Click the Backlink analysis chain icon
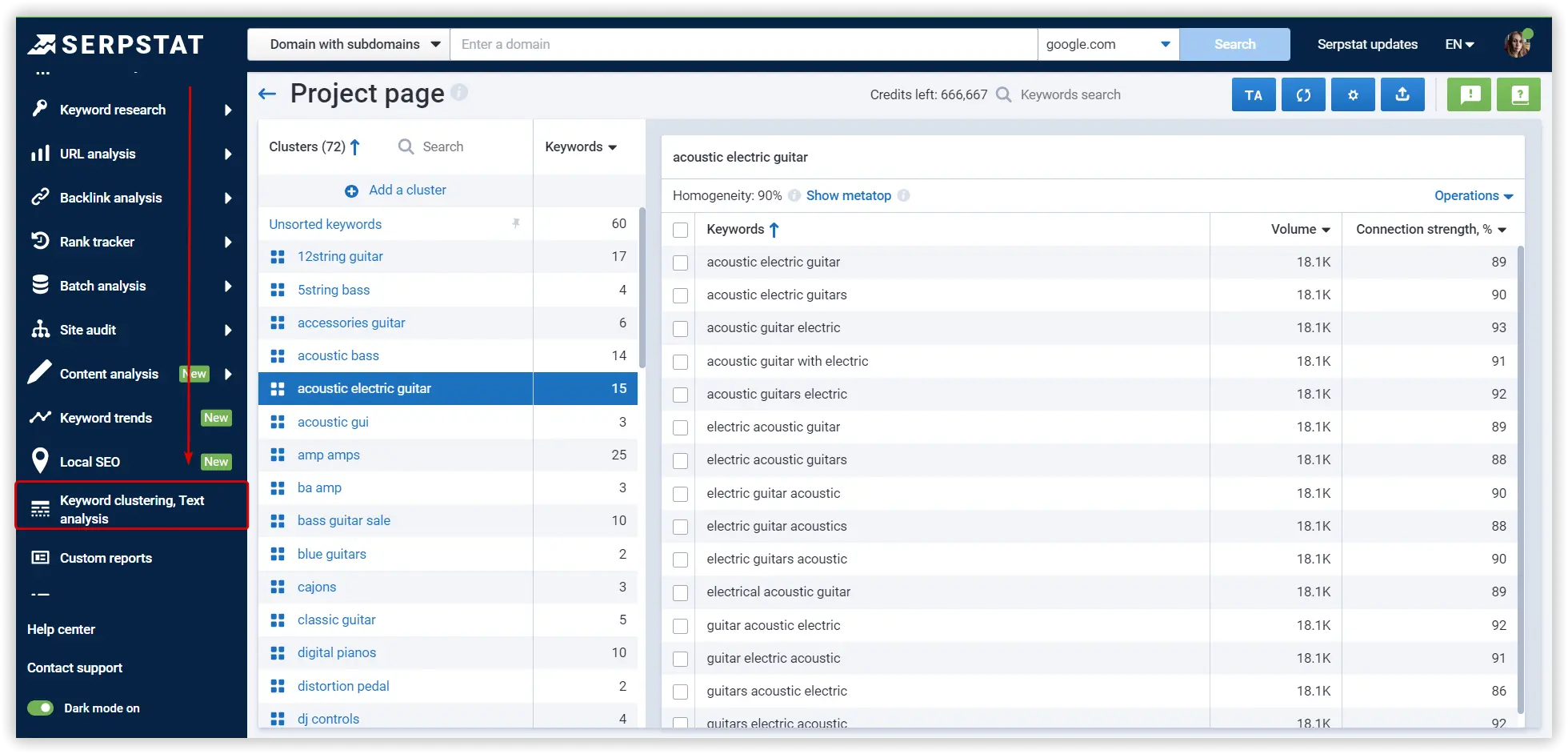The height and width of the screenshot is (754, 1568). click(40, 197)
